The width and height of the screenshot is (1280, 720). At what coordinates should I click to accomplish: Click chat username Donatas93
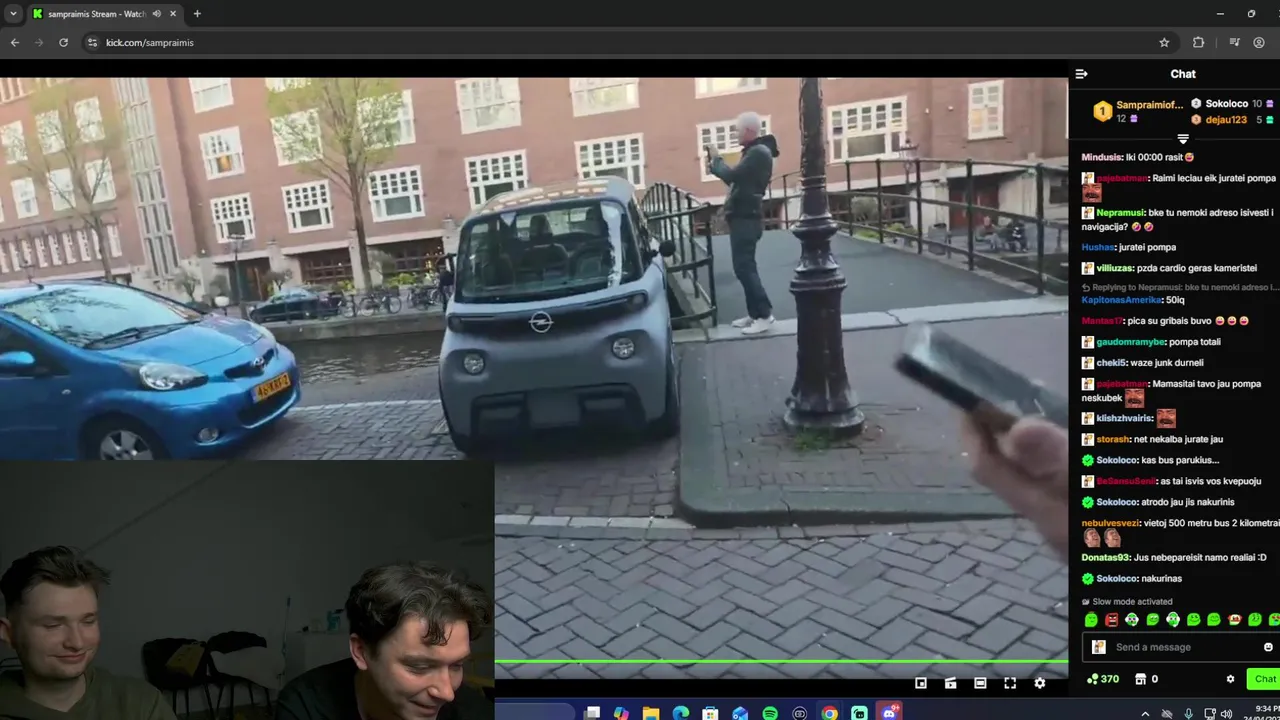1105,557
